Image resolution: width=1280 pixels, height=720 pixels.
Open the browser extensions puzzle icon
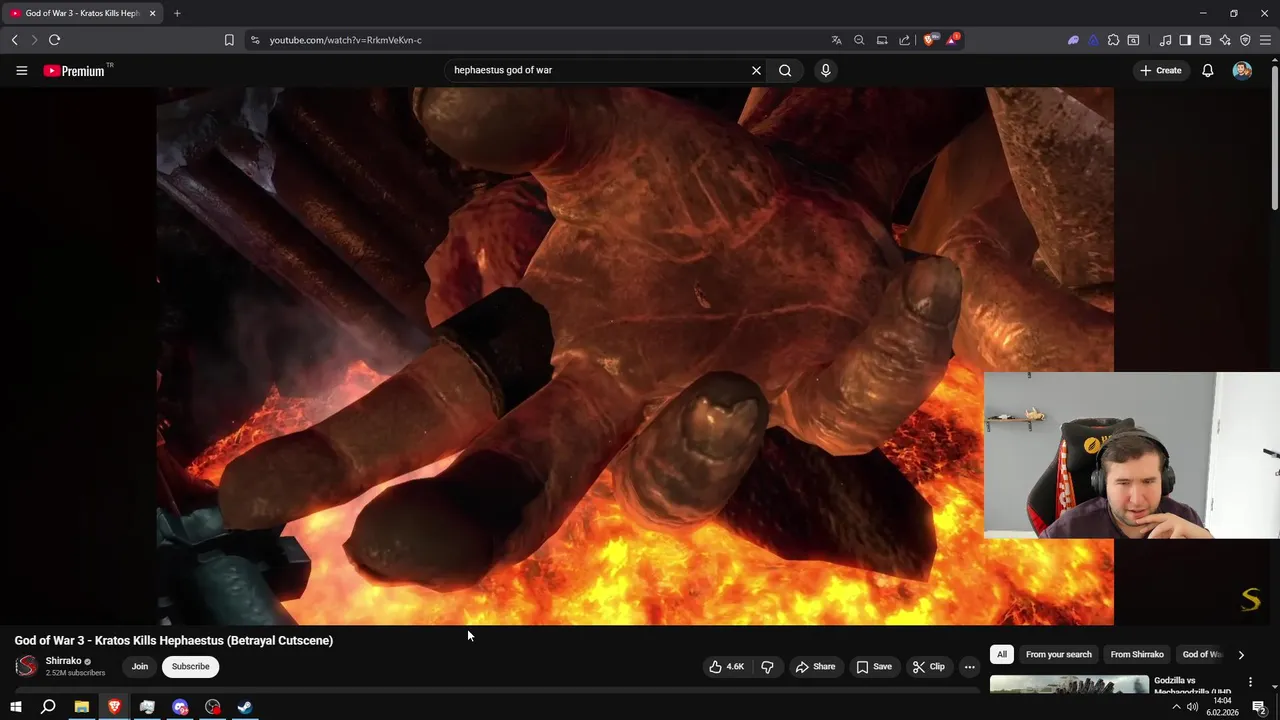pos(1113,40)
